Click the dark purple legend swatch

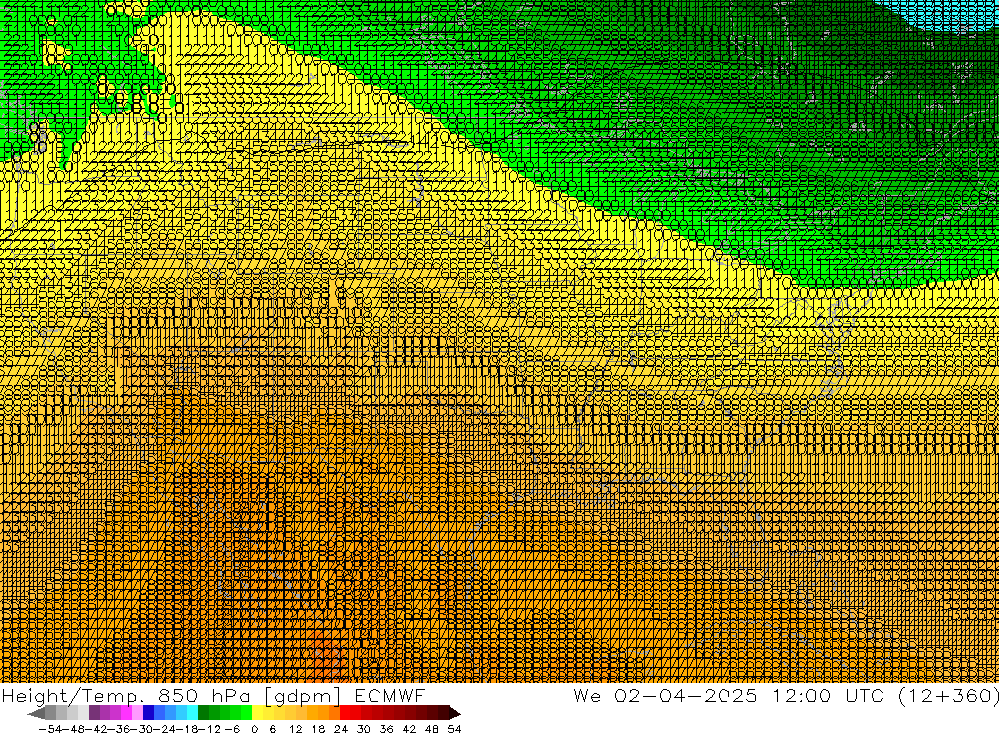[94, 713]
